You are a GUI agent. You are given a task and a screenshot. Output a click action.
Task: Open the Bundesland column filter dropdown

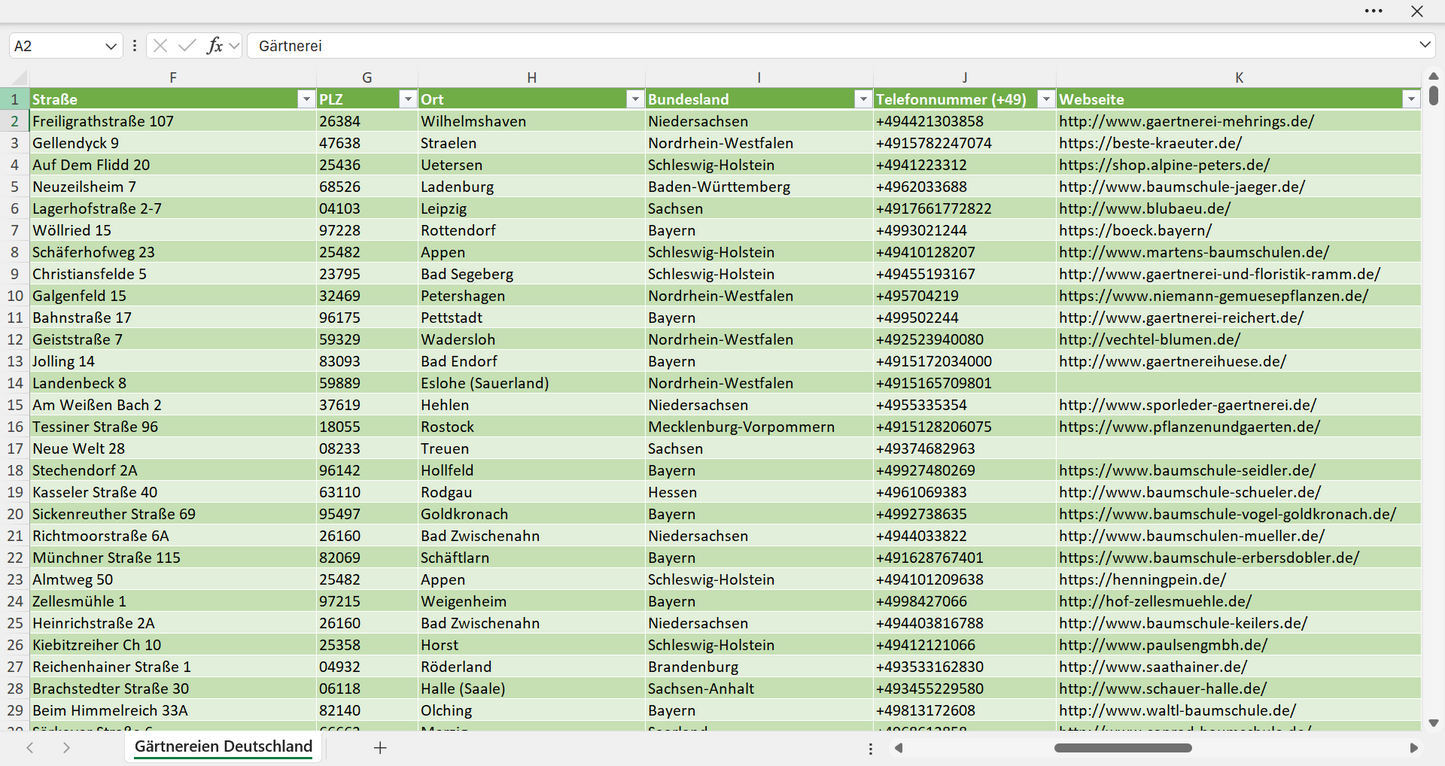tap(863, 99)
